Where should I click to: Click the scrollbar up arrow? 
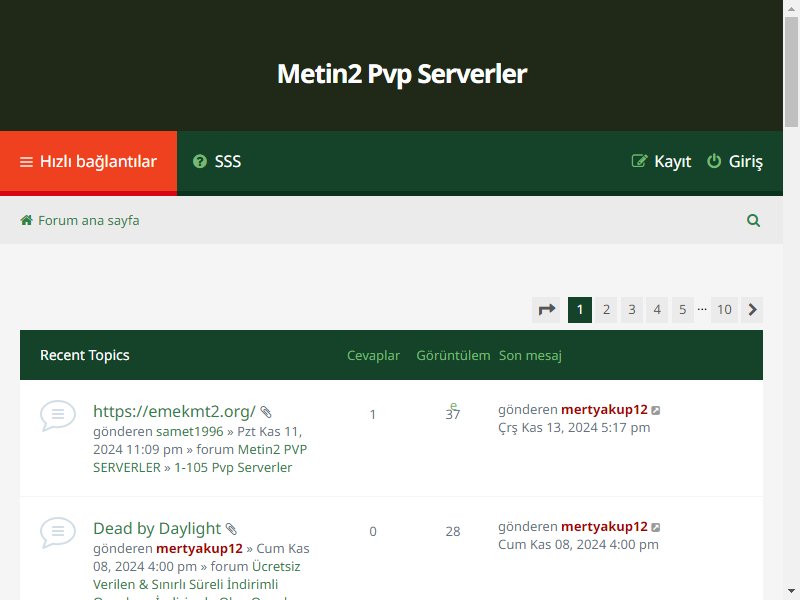click(x=791, y=8)
